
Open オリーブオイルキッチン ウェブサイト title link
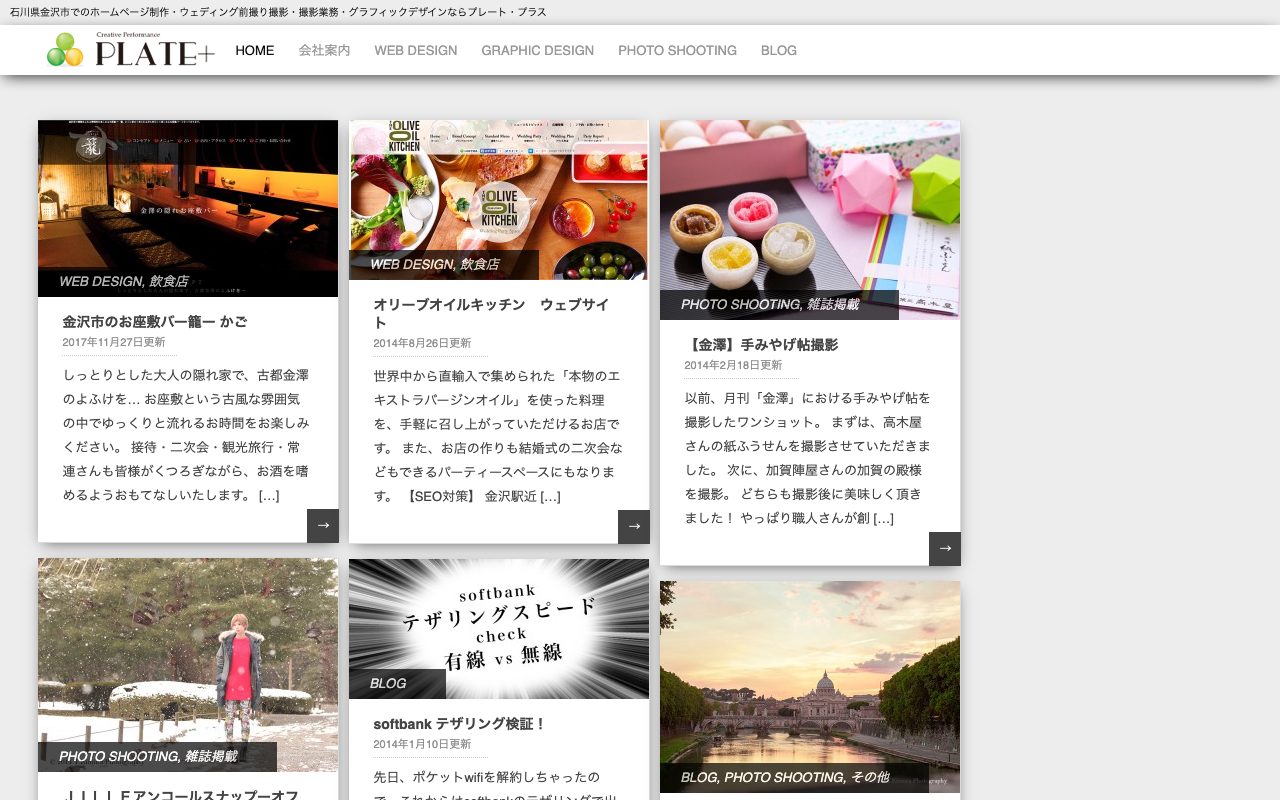[x=491, y=313]
